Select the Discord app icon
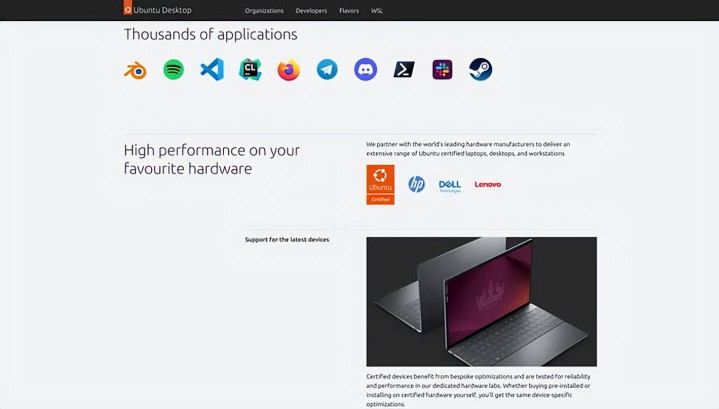This screenshot has width=719, height=409. (365, 70)
